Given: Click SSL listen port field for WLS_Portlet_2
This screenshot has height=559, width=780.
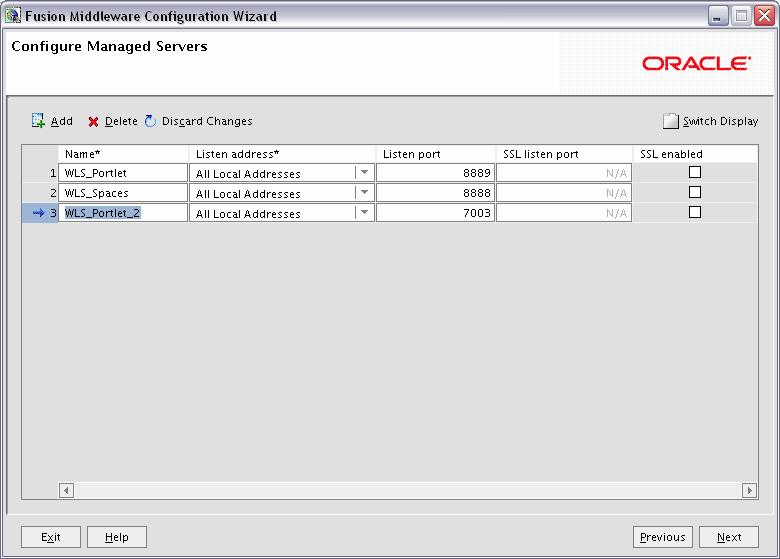Looking at the screenshot, I should pyautogui.click(x=564, y=213).
